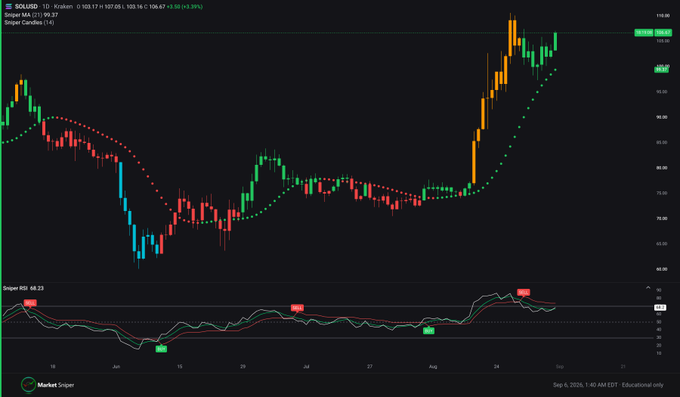The image size is (680, 397).
Task: Click the Jul label on time axis
Action: (306, 367)
